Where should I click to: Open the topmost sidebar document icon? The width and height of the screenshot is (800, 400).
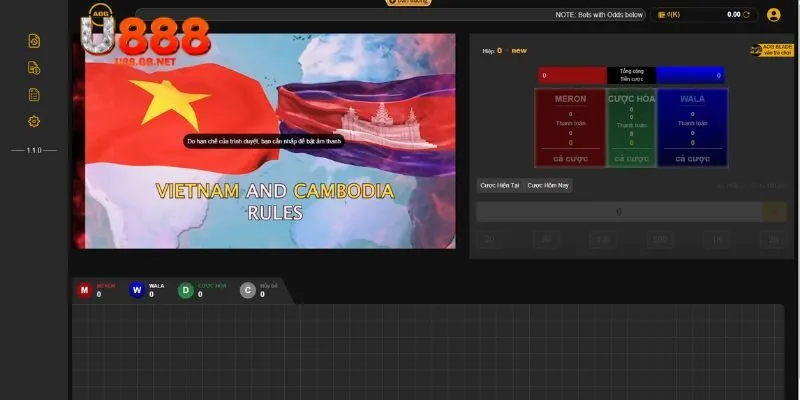(34, 41)
